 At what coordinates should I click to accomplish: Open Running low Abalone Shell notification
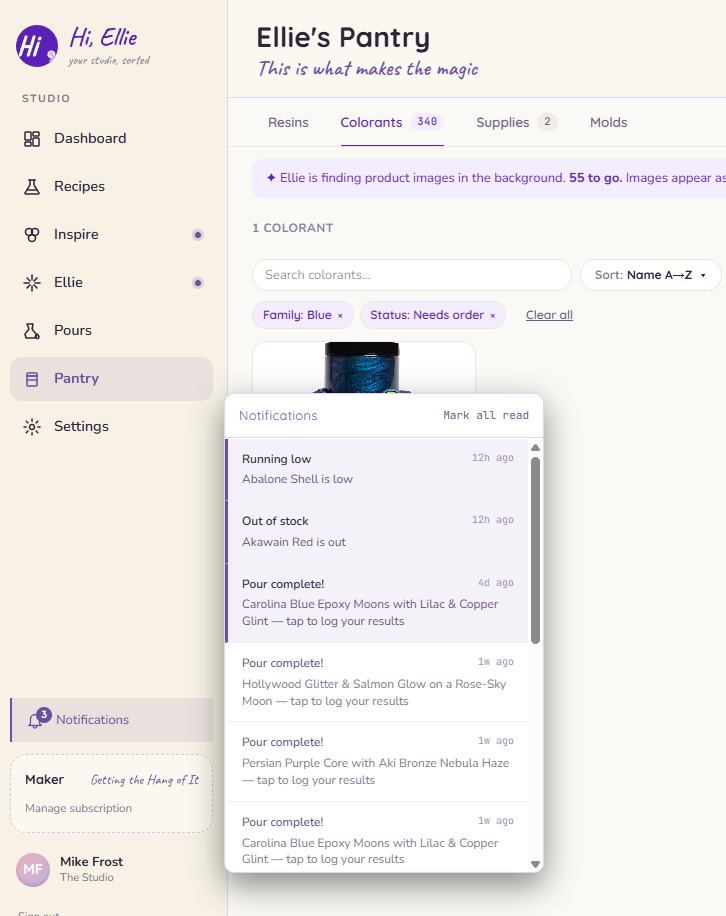tap(377, 469)
